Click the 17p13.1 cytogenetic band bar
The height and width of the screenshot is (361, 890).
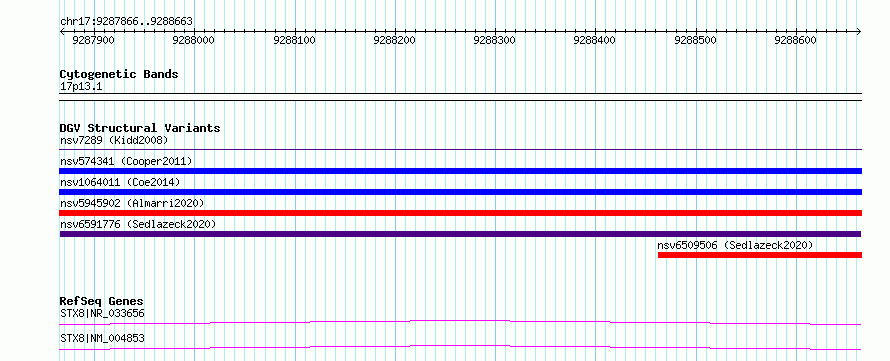[460, 97]
